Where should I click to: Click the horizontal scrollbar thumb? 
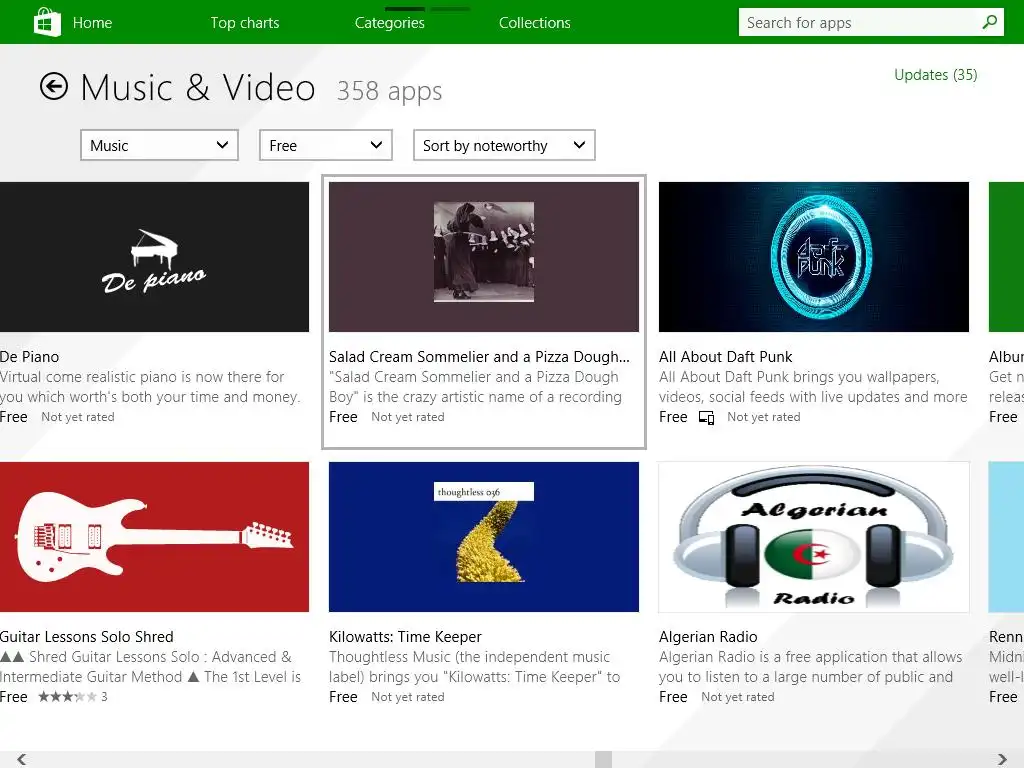[603, 759]
